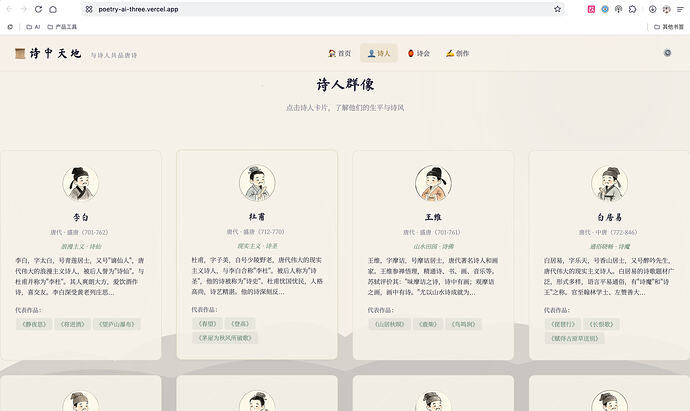Click the 《鹿柴》 work tag

pos(428,324)
